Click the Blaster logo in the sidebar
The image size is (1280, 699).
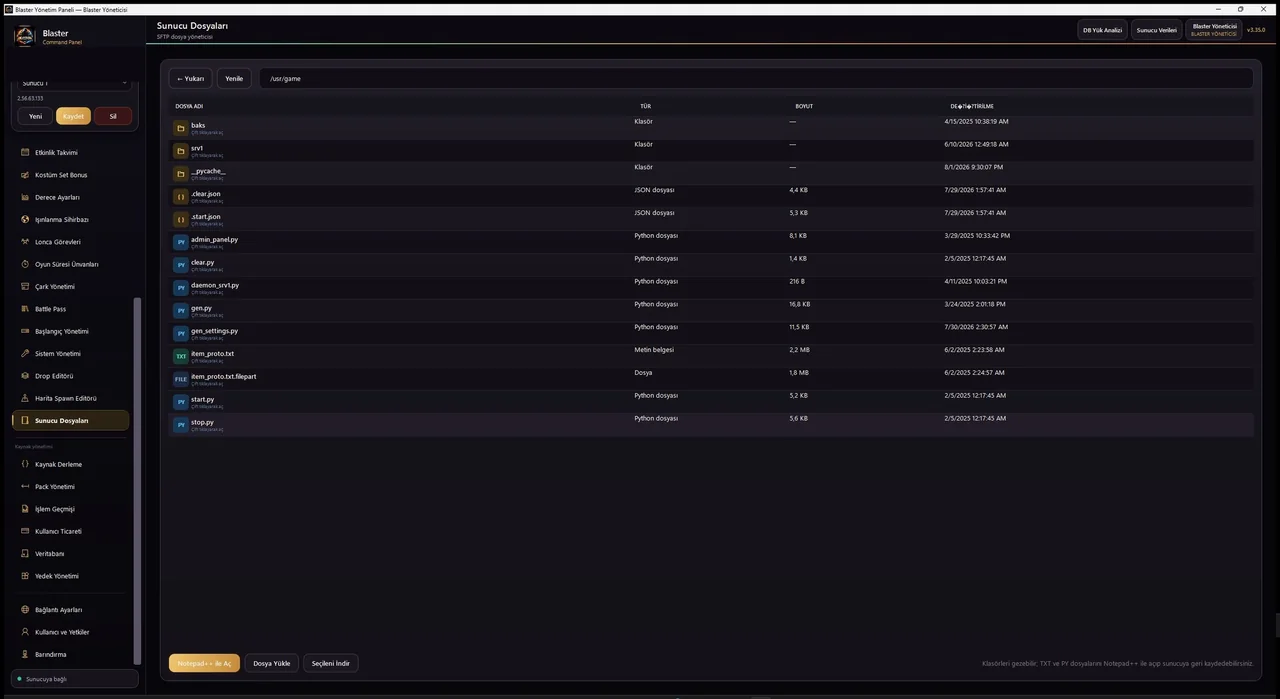tap(24, 37)
